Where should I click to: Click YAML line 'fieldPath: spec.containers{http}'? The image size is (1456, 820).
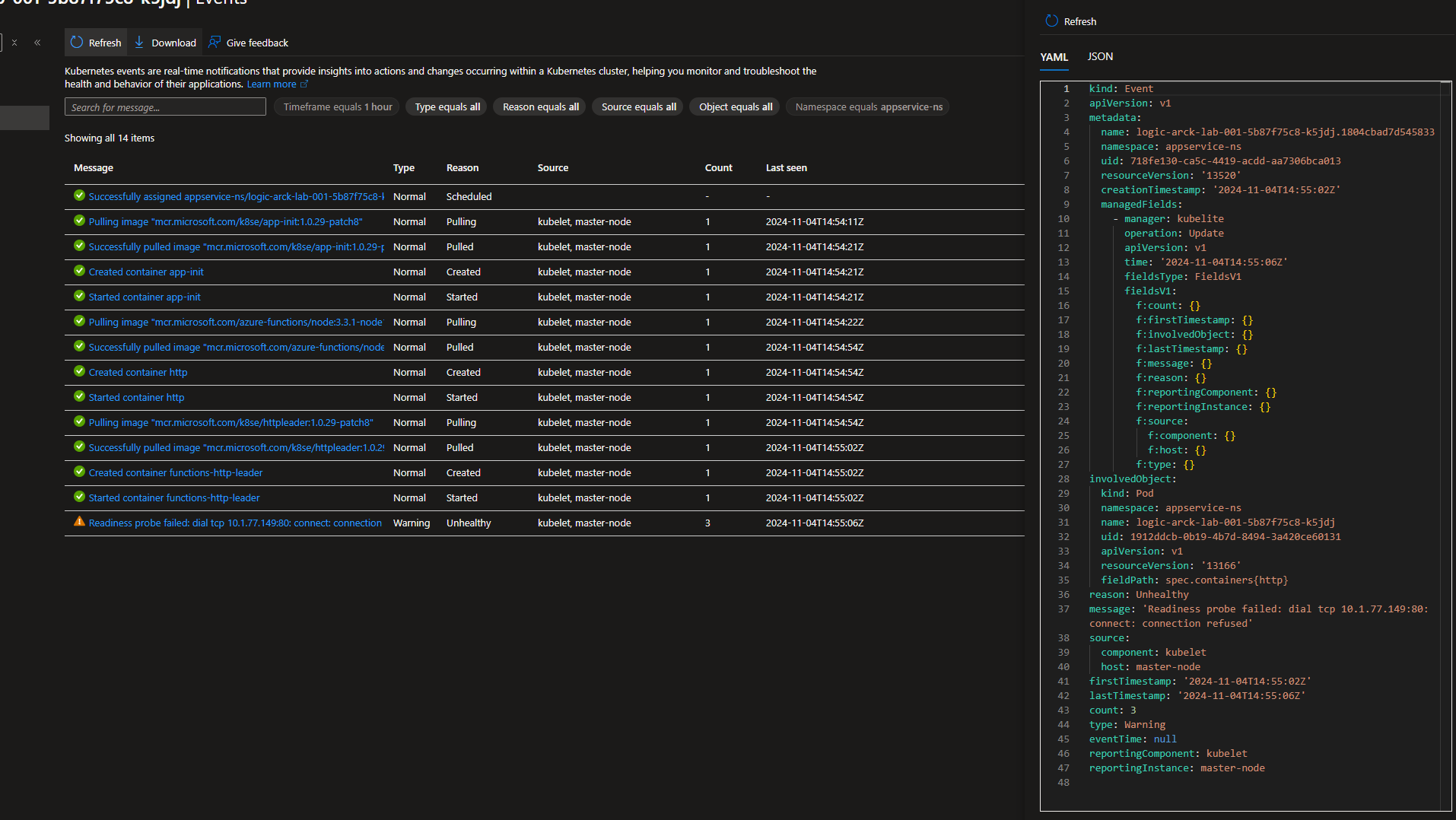pos(1194,580)
